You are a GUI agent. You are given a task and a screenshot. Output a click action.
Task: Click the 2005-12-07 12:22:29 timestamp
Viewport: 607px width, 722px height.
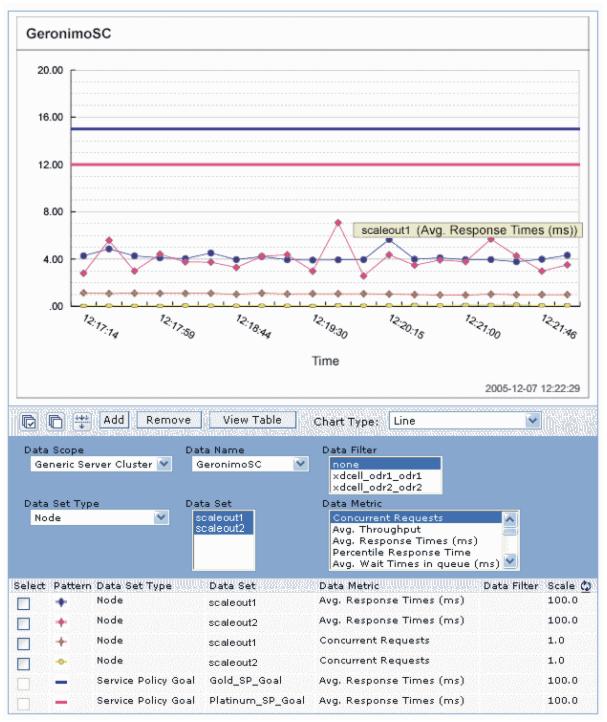pyautogui.click(x=532, y=388)
